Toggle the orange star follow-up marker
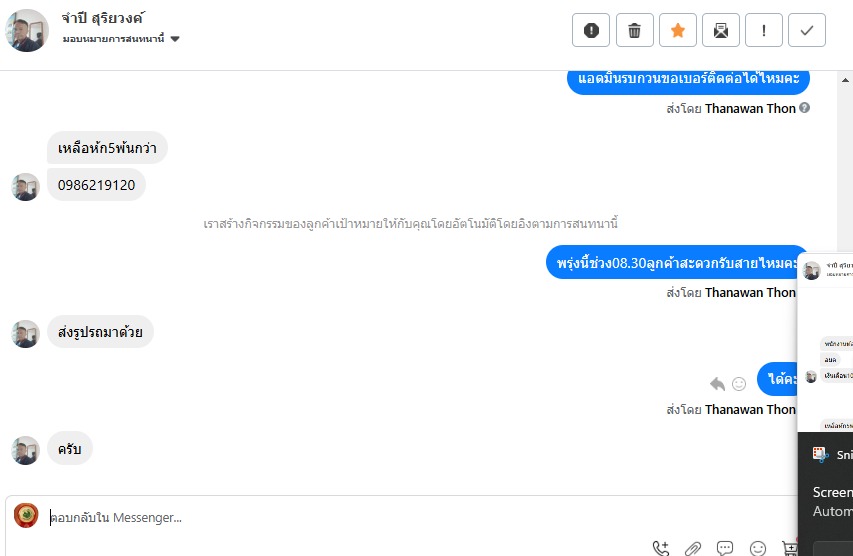 [x=677, y=31]
